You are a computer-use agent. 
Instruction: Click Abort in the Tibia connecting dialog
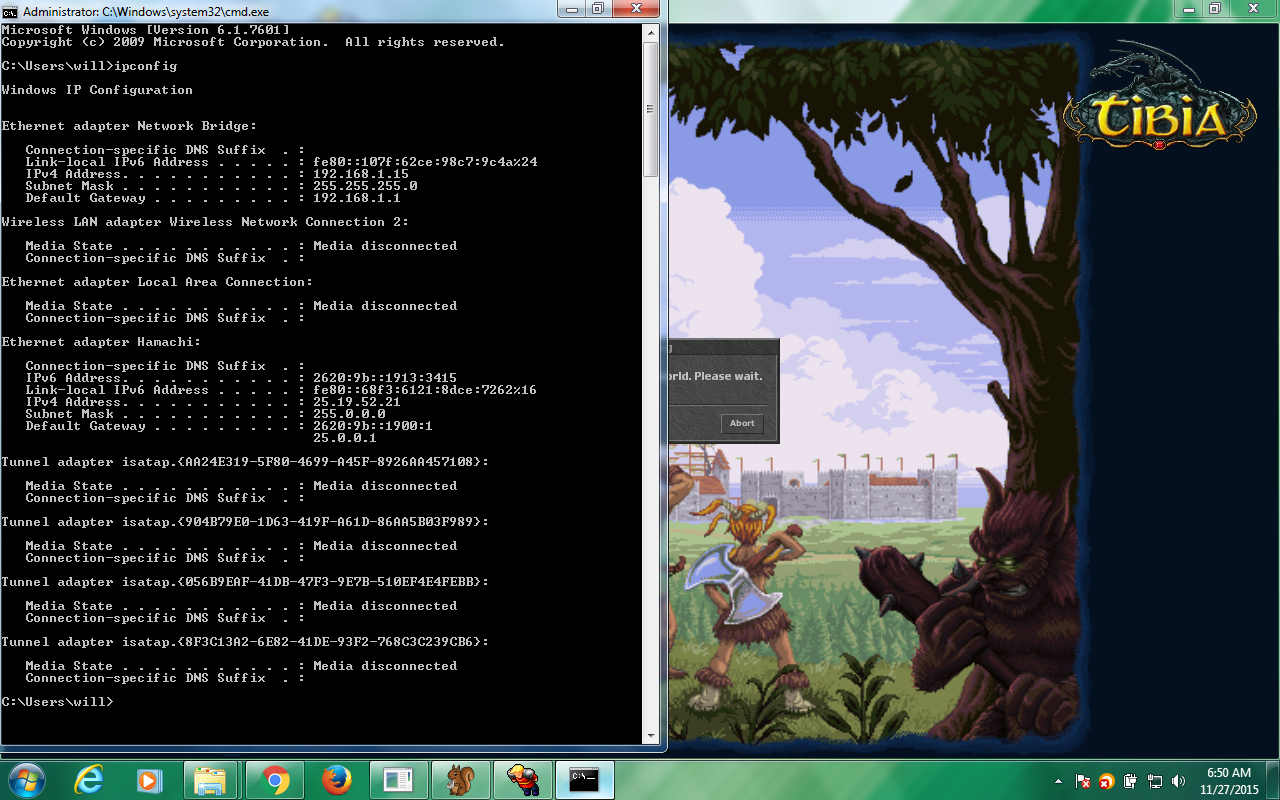tap(742, 423)
